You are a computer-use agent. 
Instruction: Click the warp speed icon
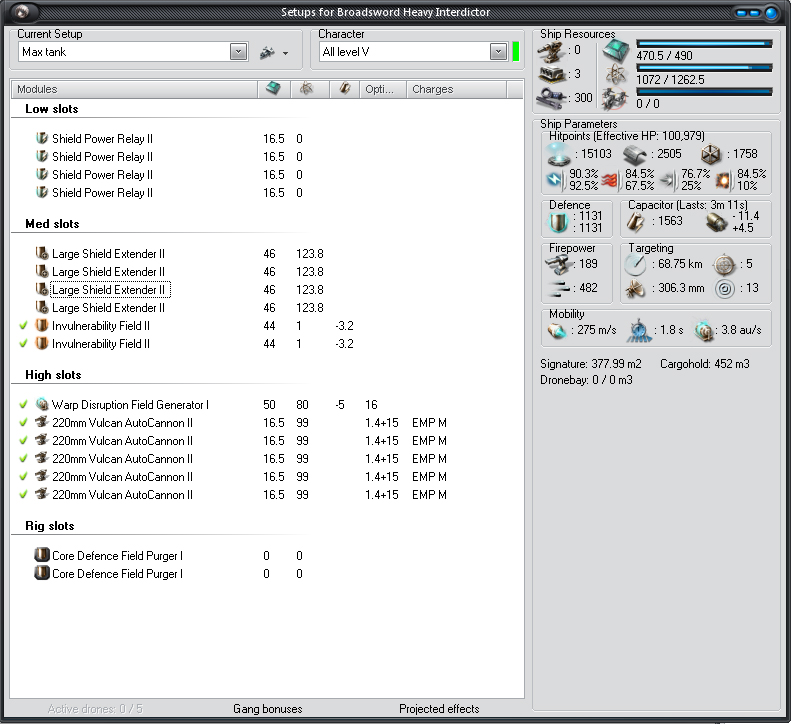click(x=704, y=331)
